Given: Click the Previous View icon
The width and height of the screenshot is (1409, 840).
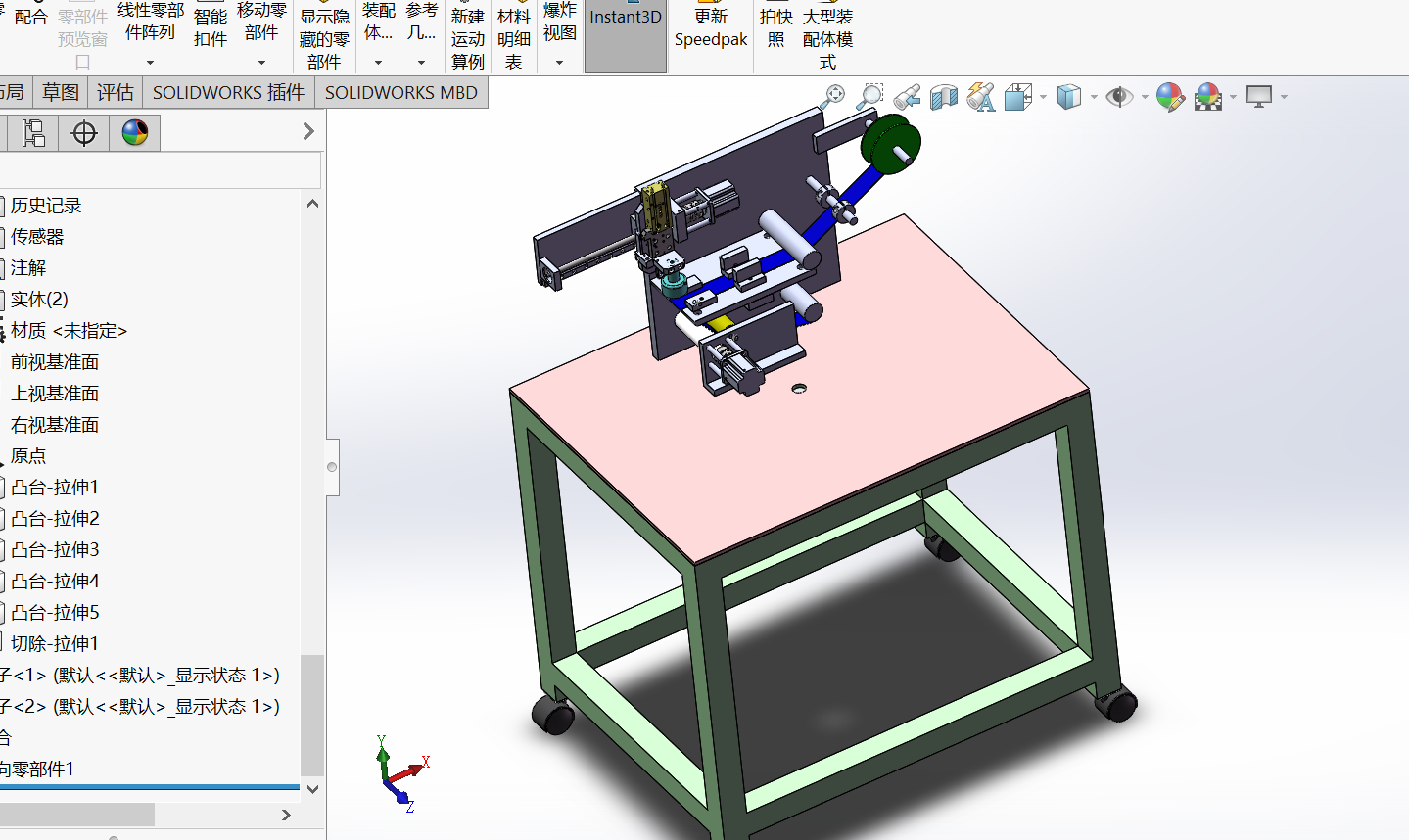Looking at the screenshot, I should tap(906, 96).
